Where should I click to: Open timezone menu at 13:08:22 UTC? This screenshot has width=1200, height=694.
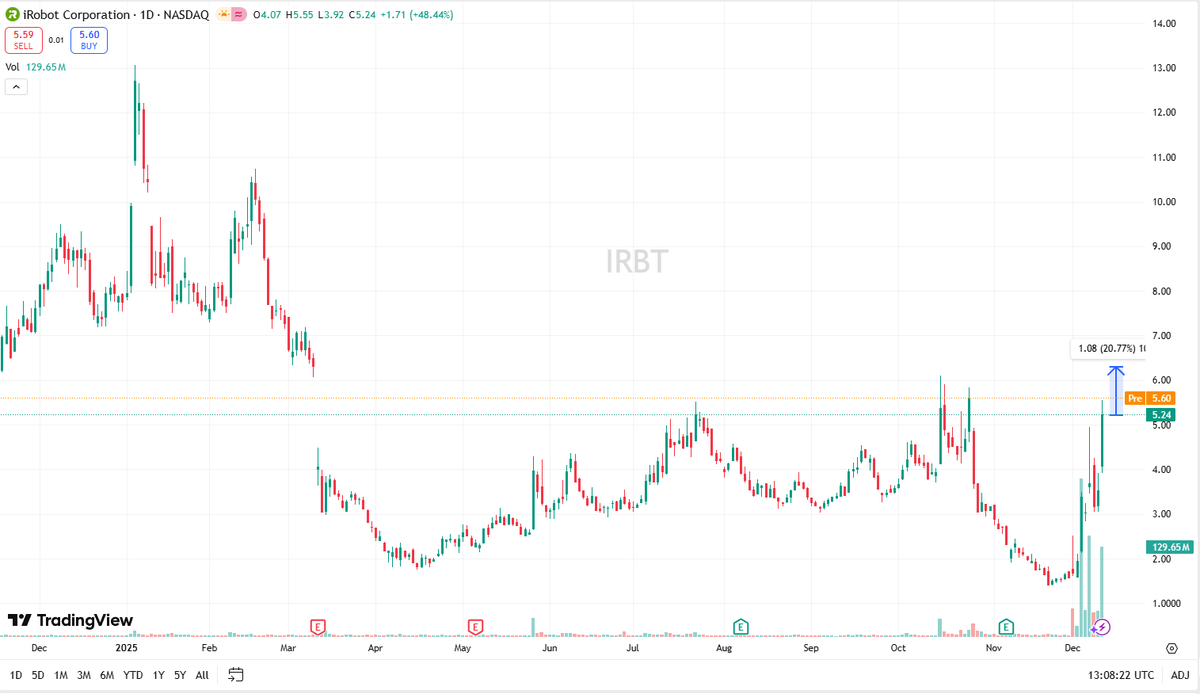(x=1120, y=675)
